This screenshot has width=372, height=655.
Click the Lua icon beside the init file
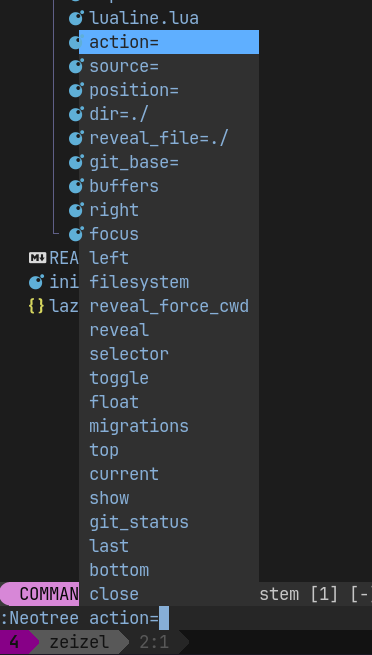coord(36,282)
